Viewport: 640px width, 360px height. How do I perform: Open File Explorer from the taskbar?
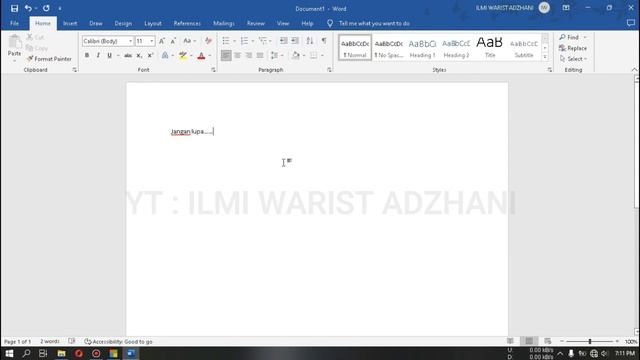61,353
